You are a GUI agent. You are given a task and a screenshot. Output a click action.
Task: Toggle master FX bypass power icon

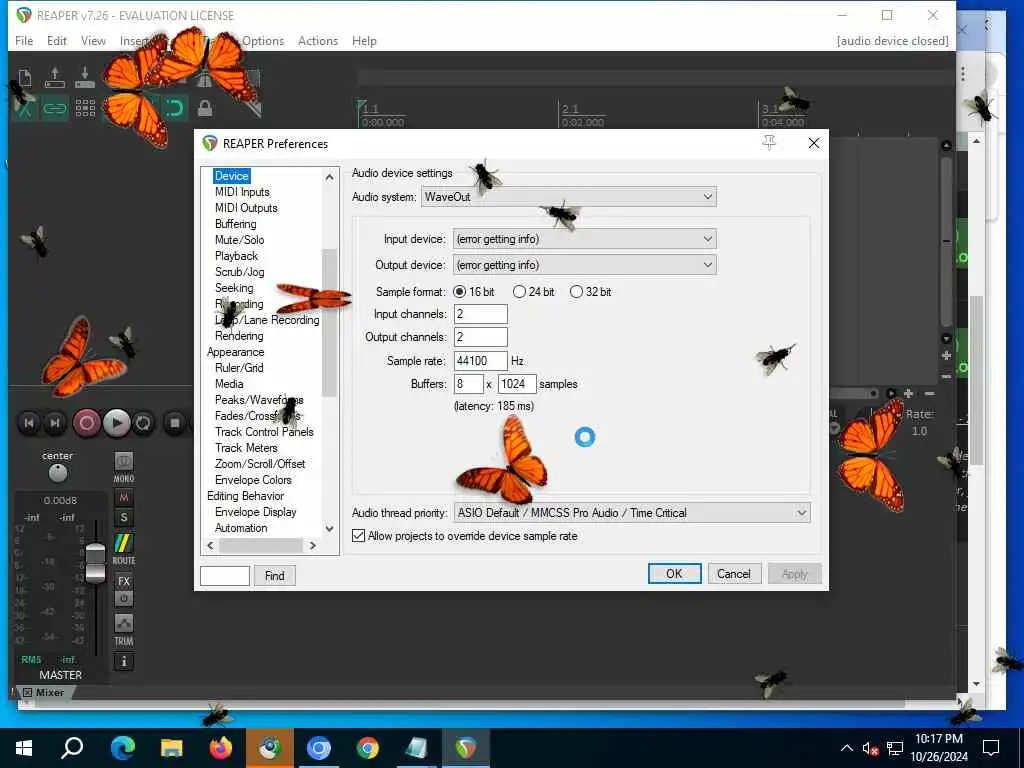pos(123,598)
